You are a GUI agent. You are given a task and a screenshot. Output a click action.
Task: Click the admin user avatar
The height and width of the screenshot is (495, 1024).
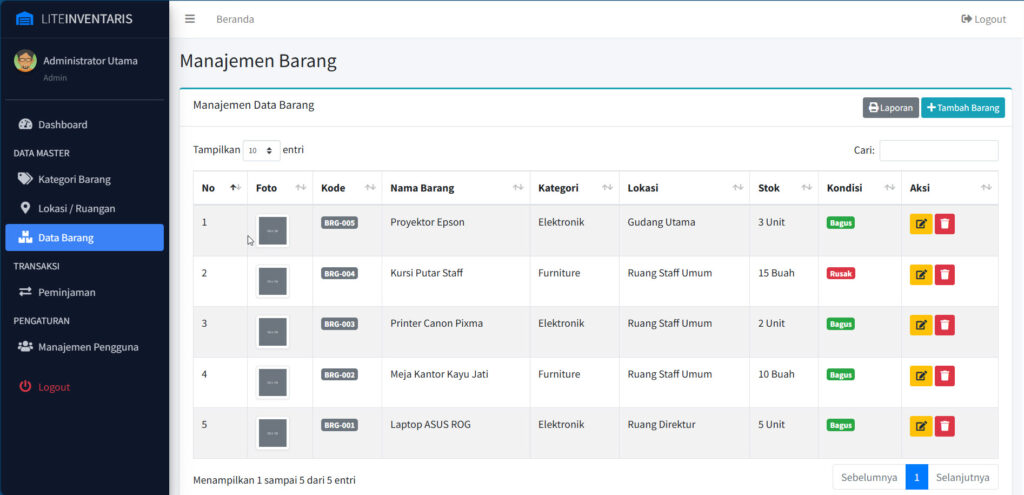(25, 61)
